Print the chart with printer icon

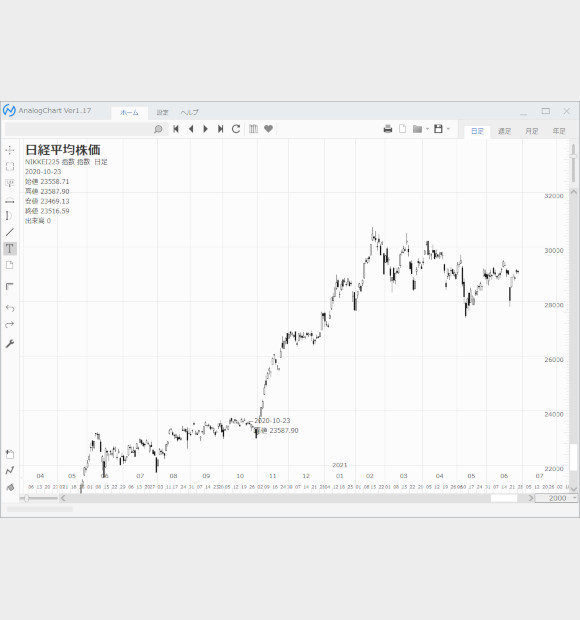point(388,129)
